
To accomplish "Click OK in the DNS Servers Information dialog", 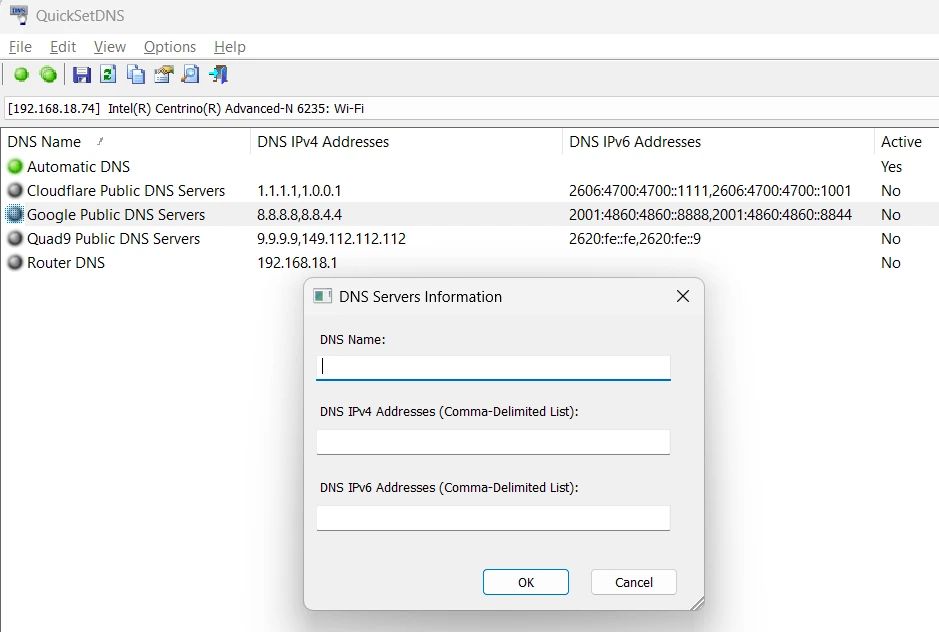I will point(526,582).
